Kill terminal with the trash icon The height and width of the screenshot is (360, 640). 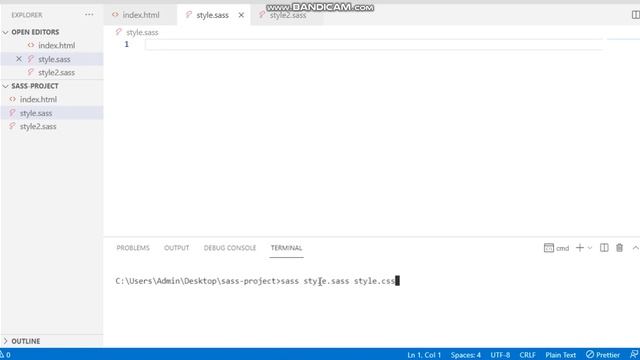click(x=620, y=248)
